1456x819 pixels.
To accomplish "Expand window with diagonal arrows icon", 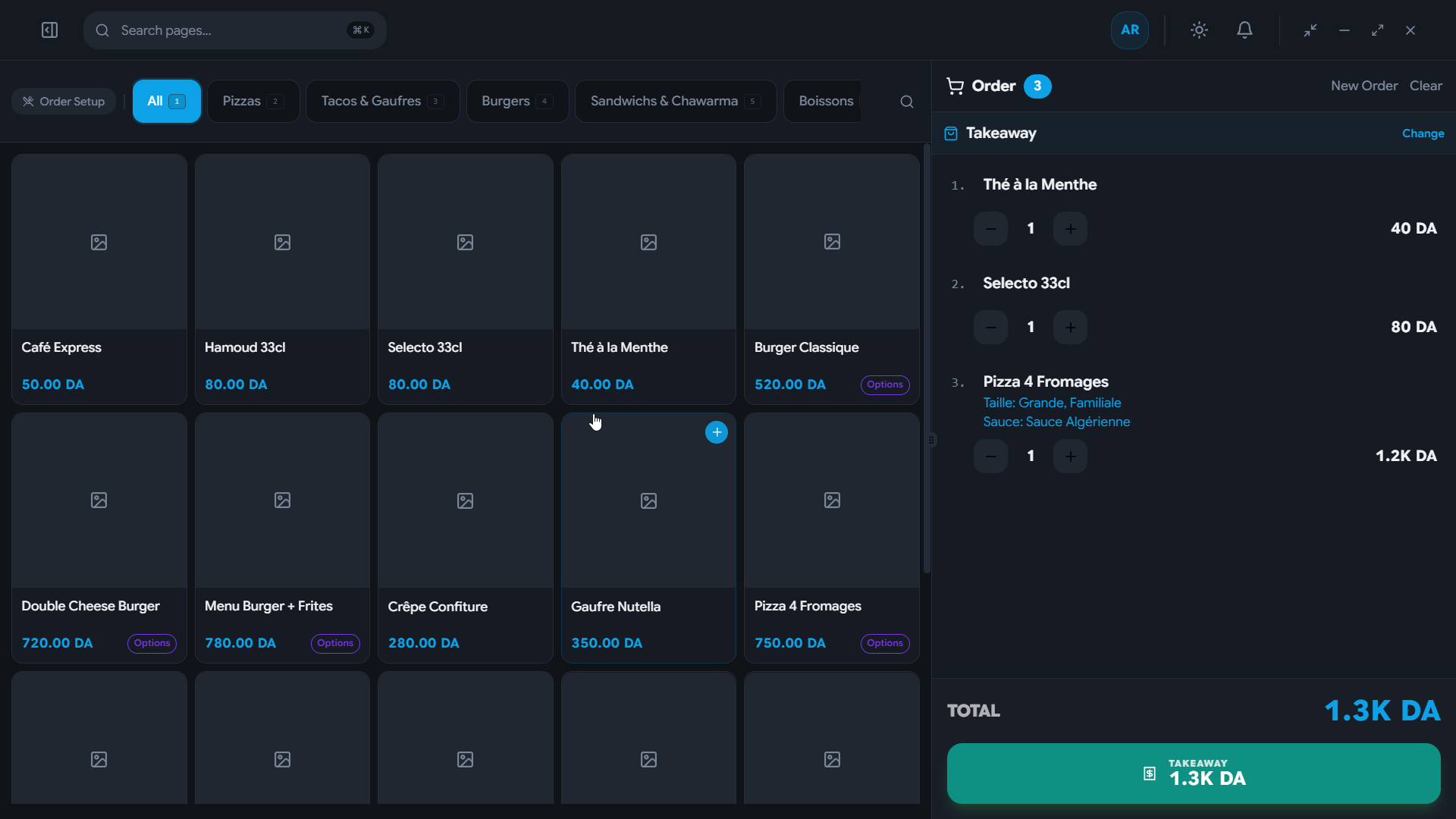I will [1377, 30].
